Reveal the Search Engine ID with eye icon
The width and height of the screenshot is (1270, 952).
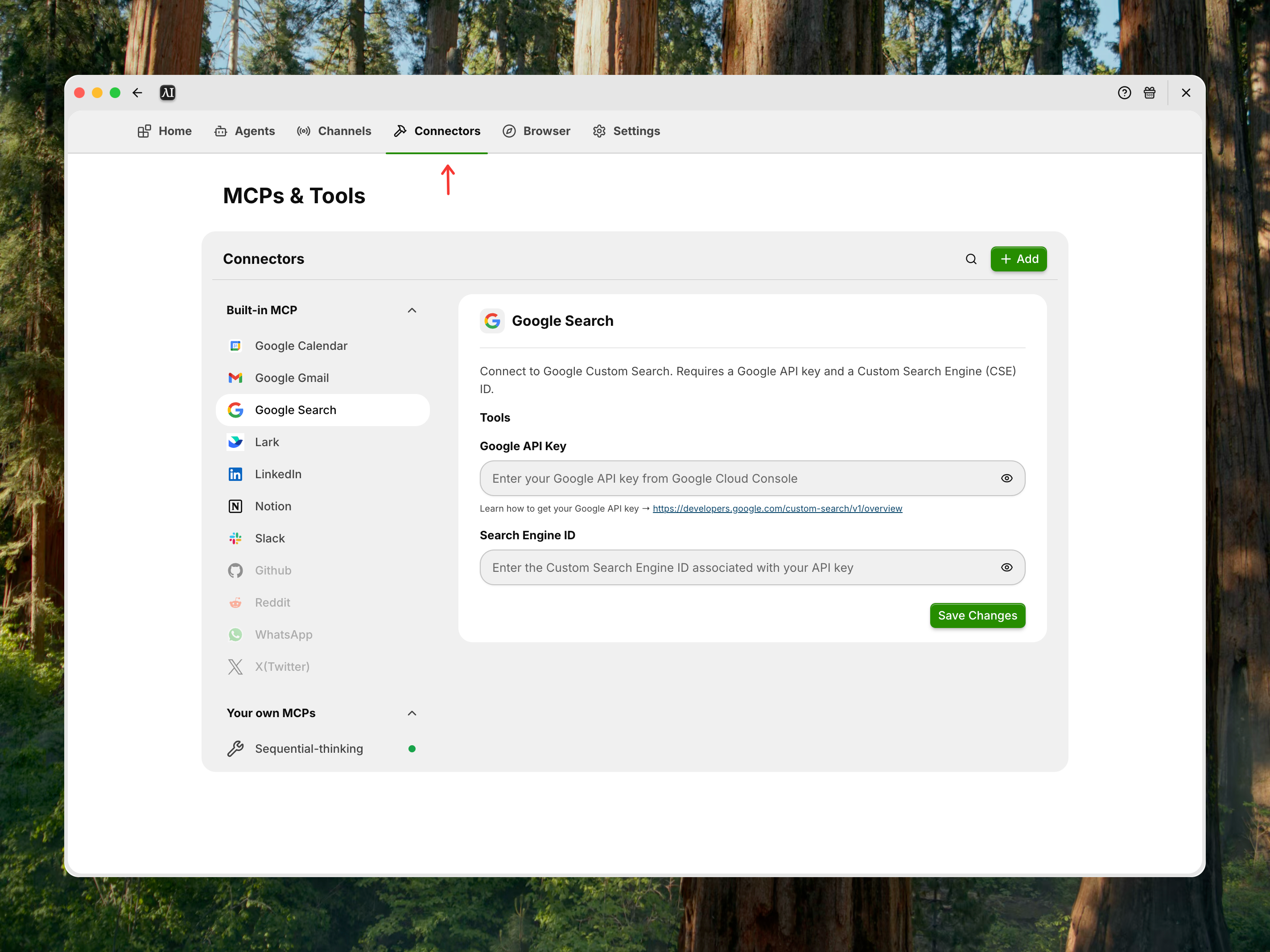[1006, 567]
